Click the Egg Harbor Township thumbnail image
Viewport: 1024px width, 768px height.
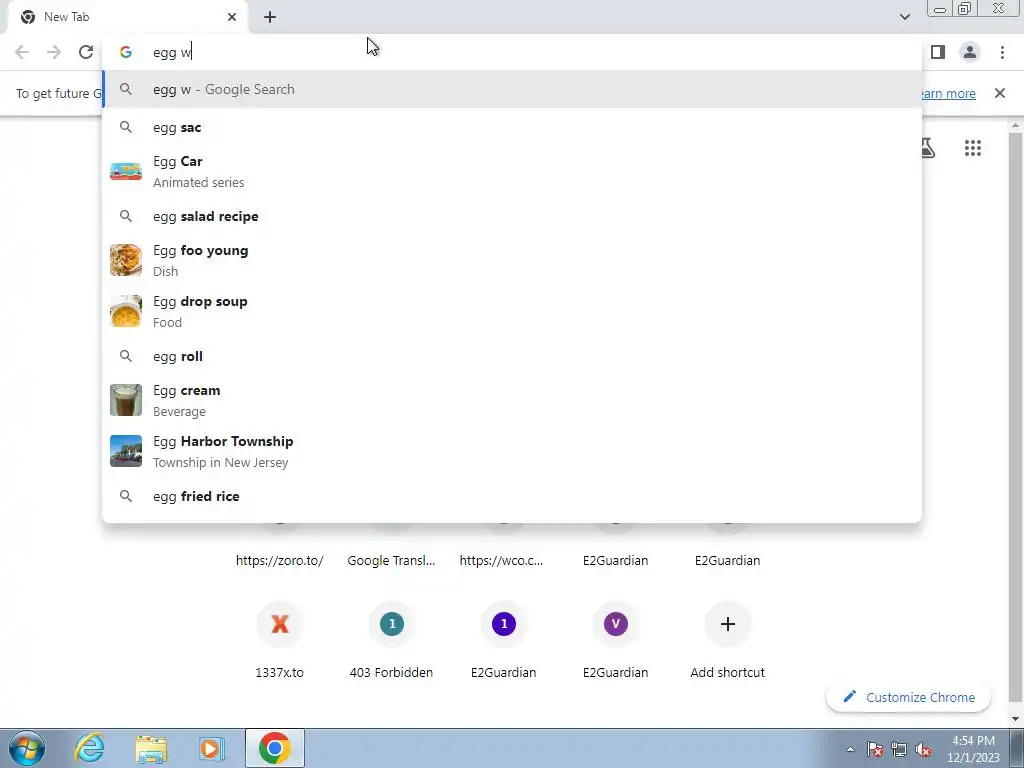point(126,451)
